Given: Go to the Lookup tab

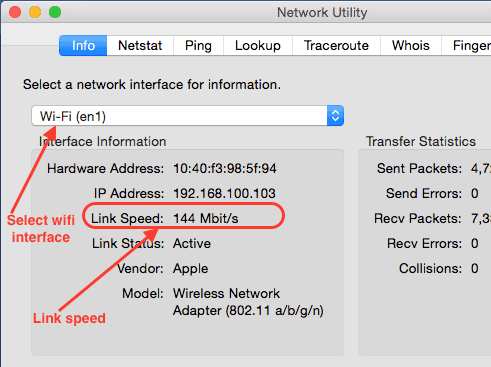Looking at the screenshot, I should pyautogui.click(x=258, y=45).
